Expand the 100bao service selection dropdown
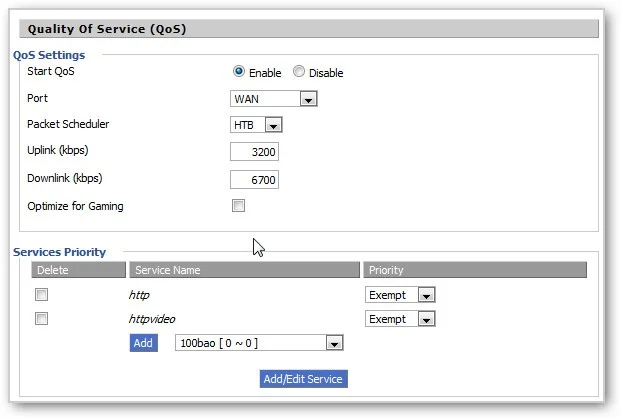 point(259,343)
